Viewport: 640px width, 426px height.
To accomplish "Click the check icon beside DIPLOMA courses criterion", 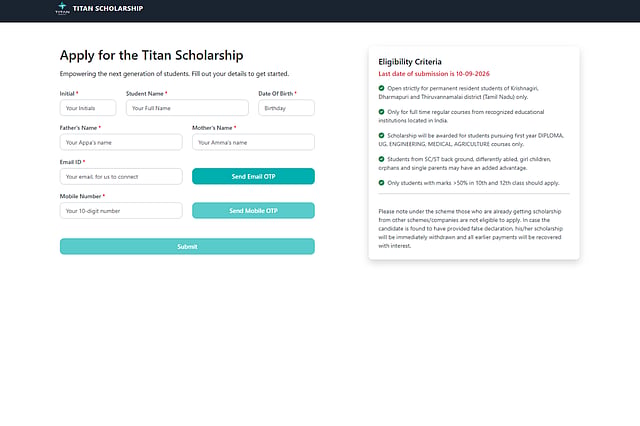I will pos(381,135).
